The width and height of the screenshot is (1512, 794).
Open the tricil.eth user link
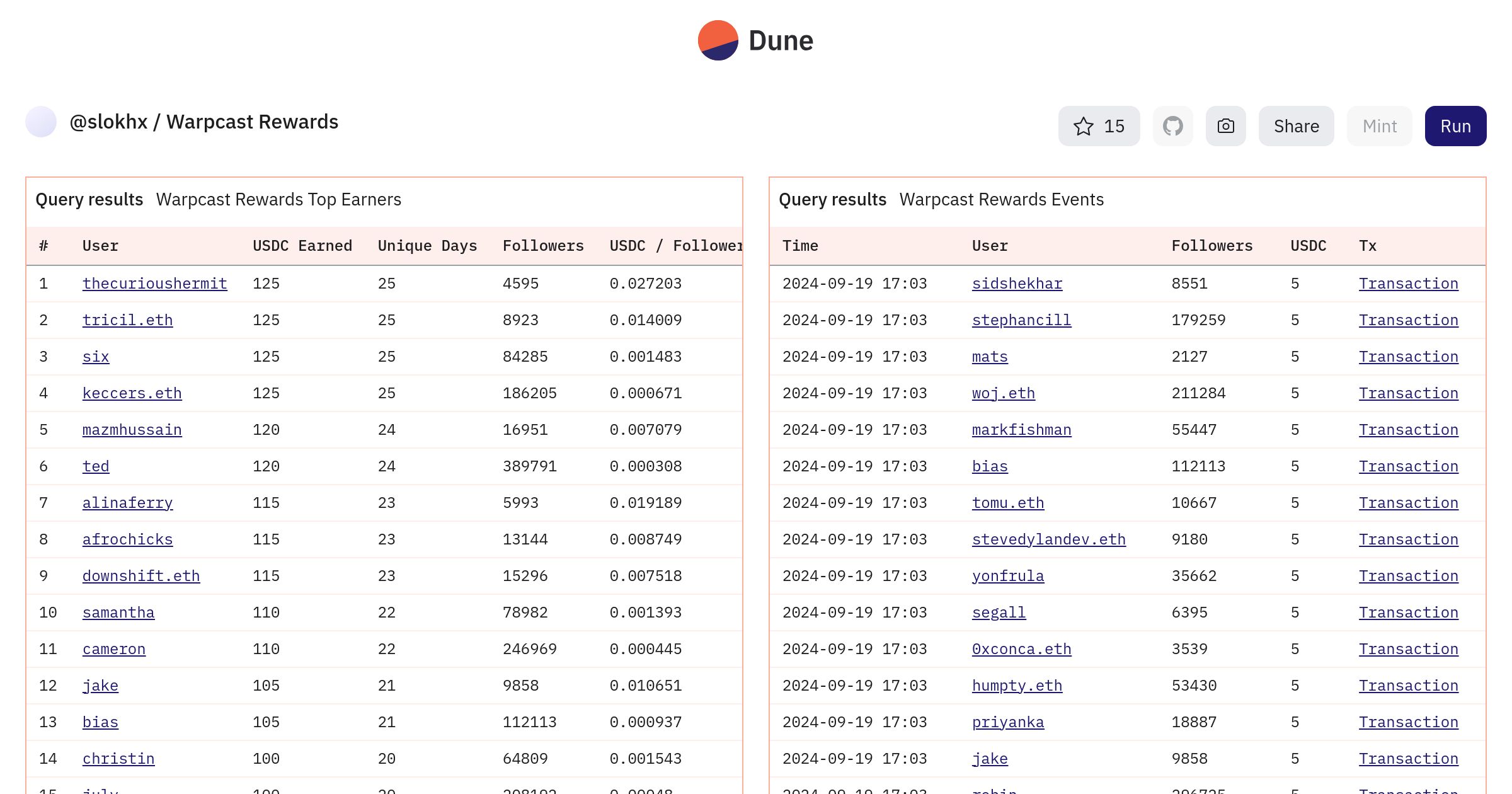(x=127, y=320)
